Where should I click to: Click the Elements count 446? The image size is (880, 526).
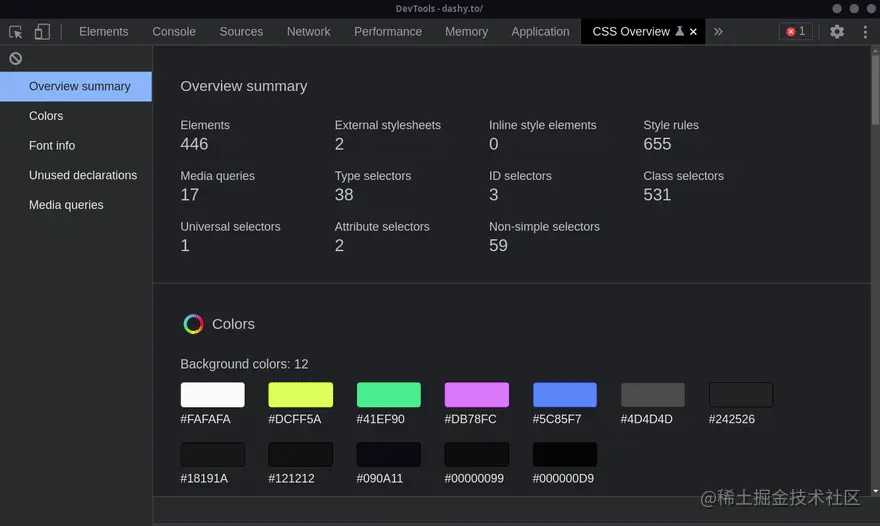click(194, 144)
